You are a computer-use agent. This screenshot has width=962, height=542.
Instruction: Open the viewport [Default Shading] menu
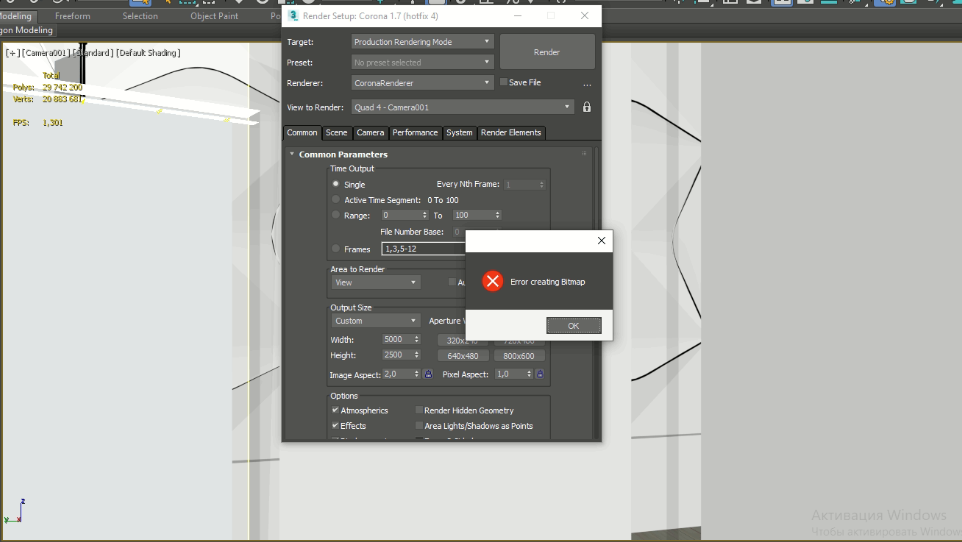pos(148,53)
